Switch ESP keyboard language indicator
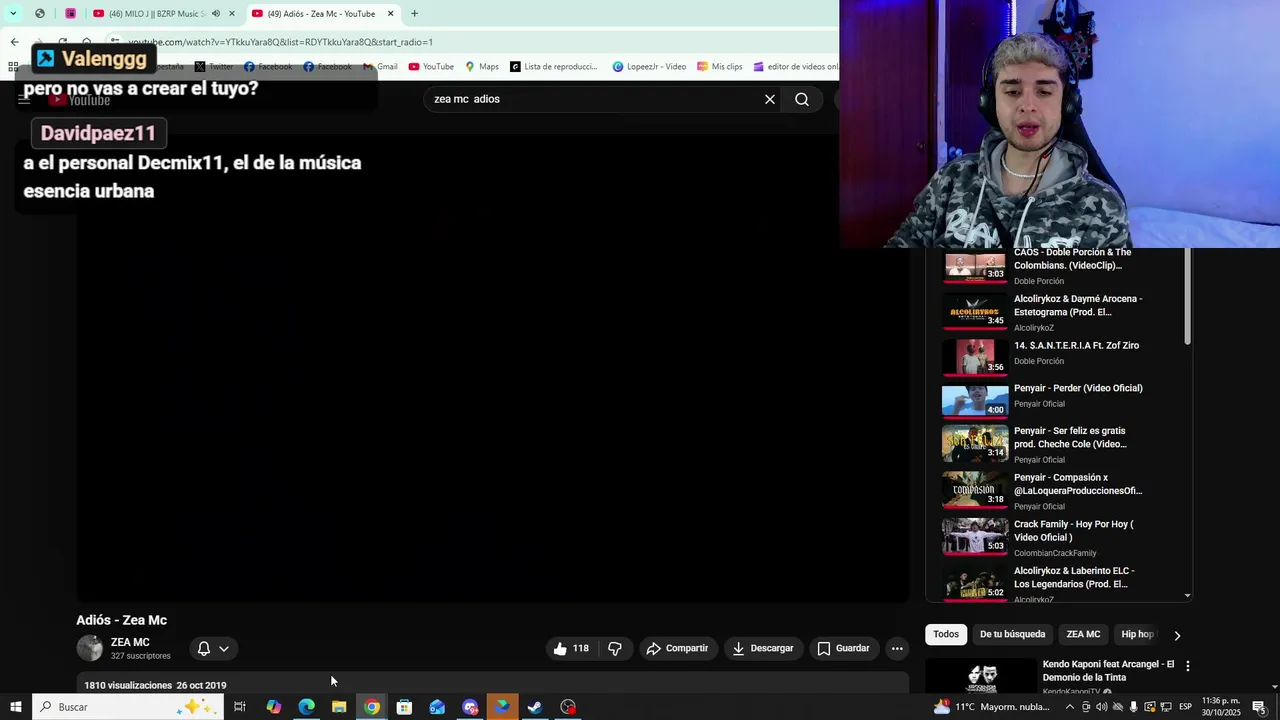The image size is (1280, 720). point(1185,707)
